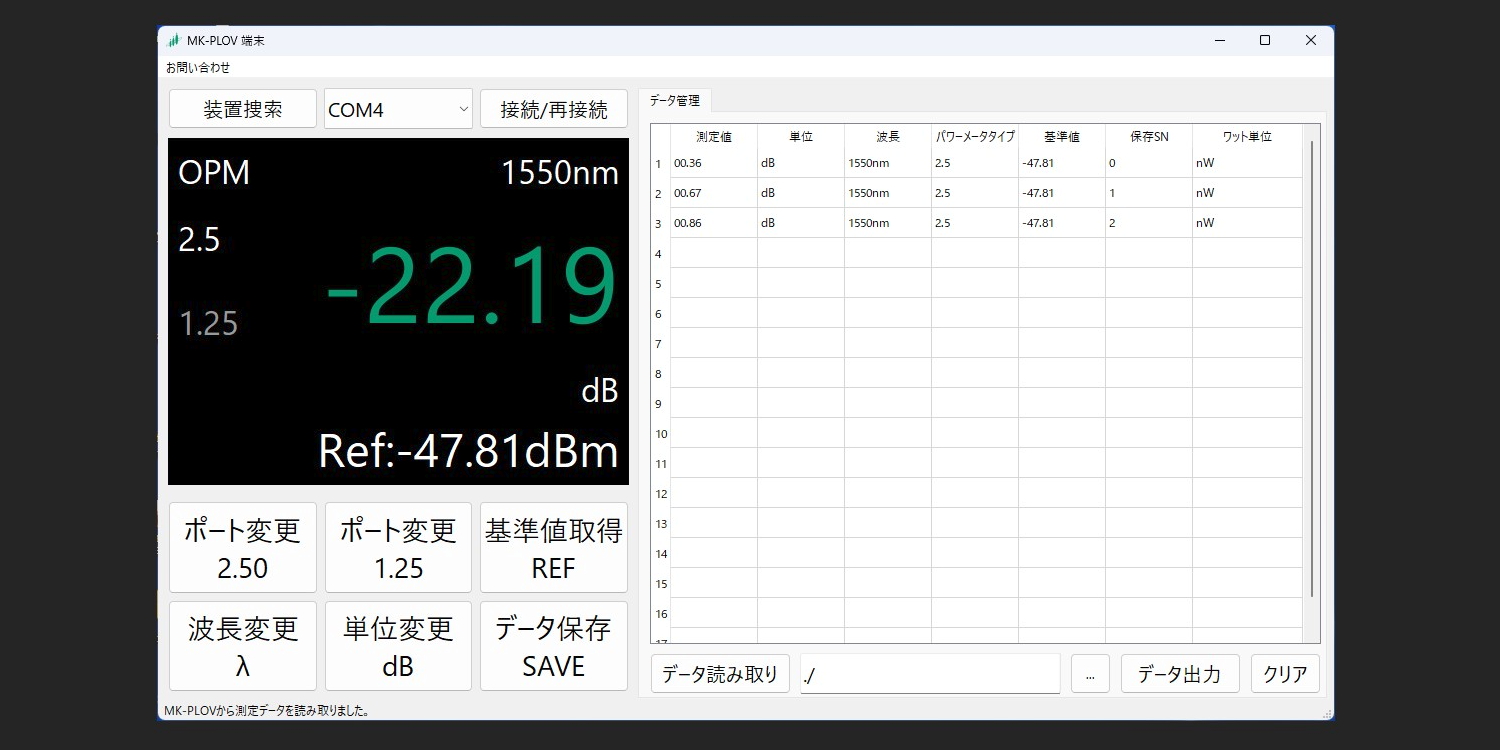
Task: Click the クリア button
Action: 1285,674
